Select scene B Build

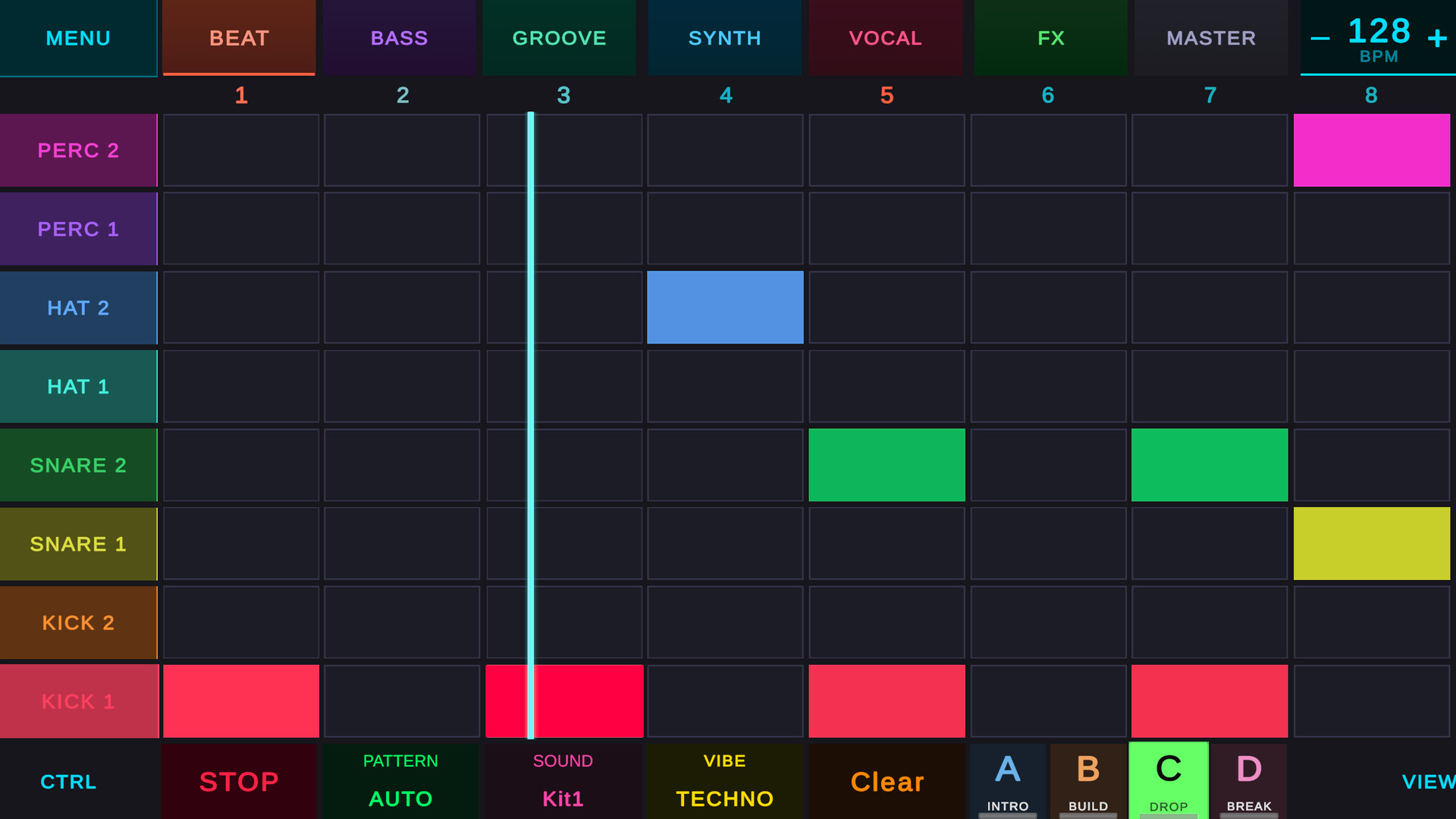(1087, 781)
